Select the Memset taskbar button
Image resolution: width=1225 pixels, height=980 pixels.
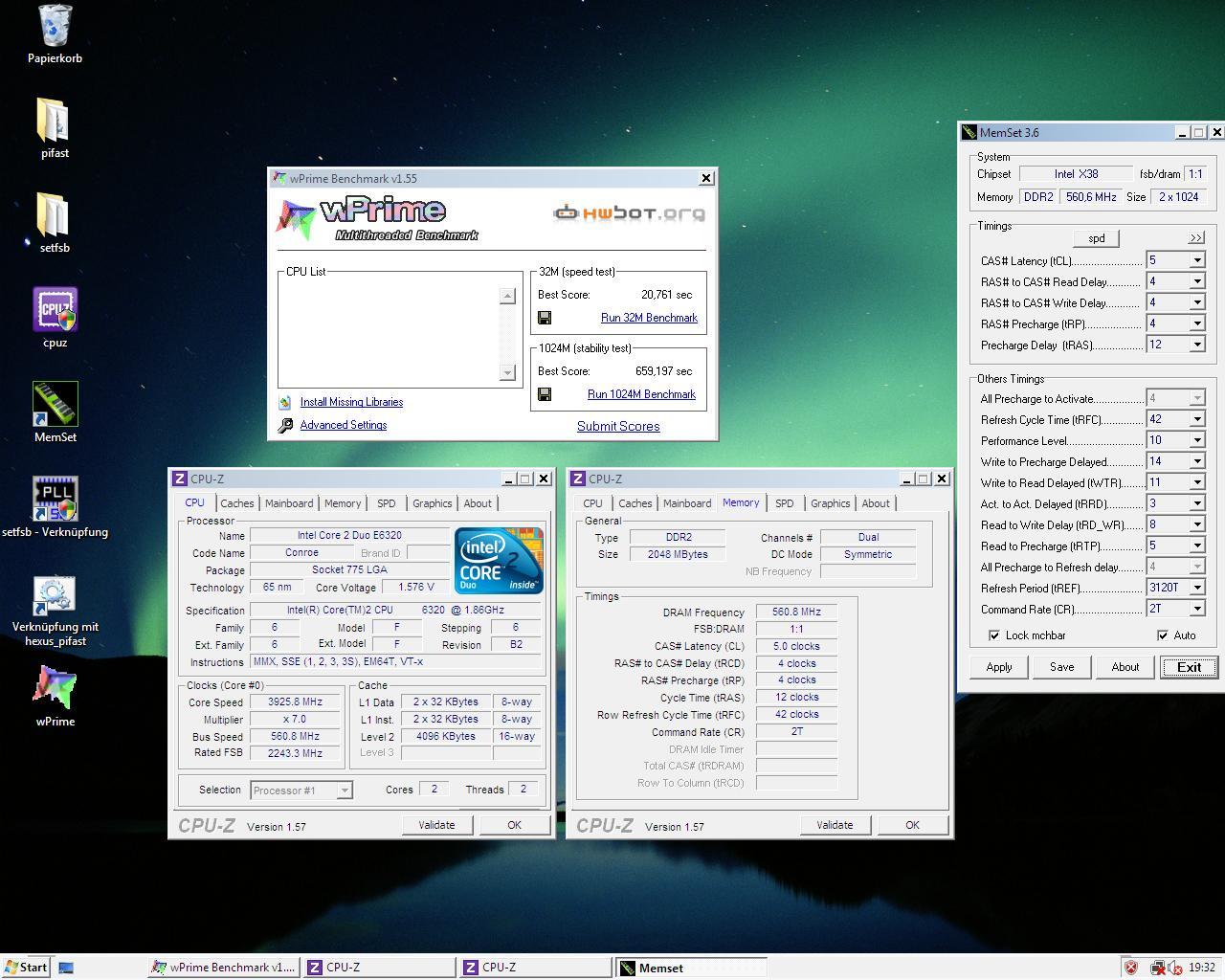coord(690,968)
